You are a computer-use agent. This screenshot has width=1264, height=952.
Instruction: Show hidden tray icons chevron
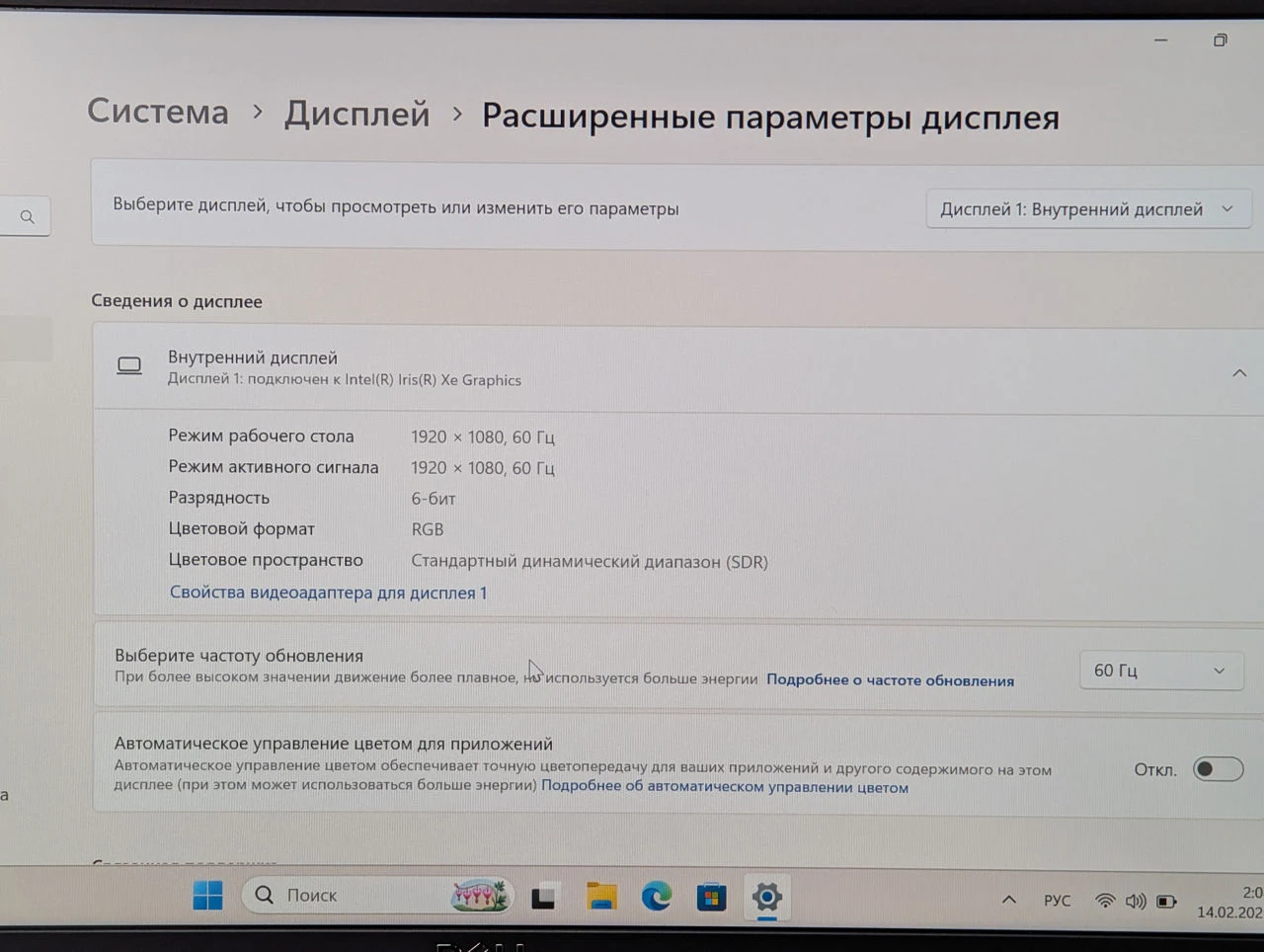[x=1009, y=900]
